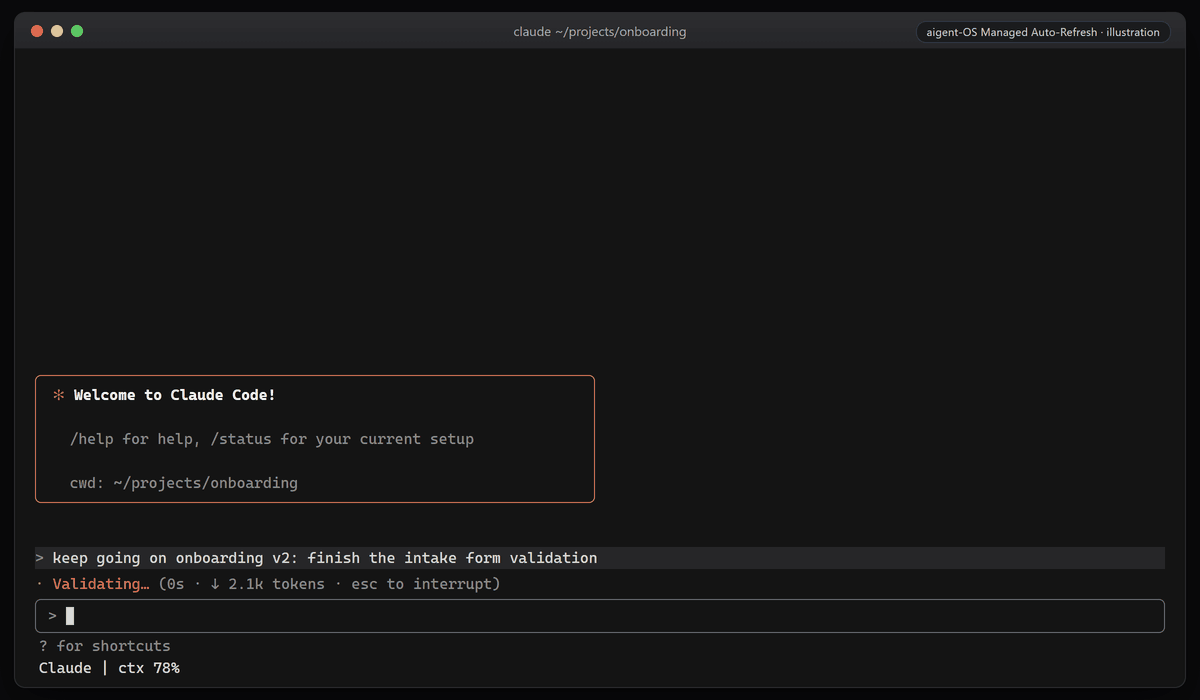The width and height of the screenshot is (1200, 700).
Task: Click the yellow minimize window button
Action: coord(57,31)
